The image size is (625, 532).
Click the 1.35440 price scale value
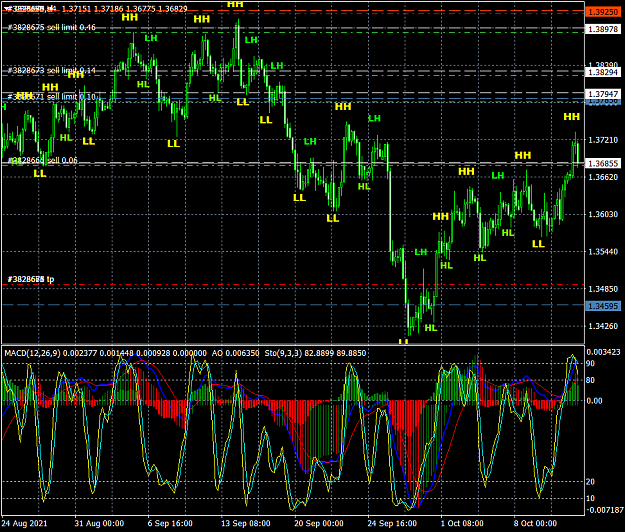pos(603,251)
